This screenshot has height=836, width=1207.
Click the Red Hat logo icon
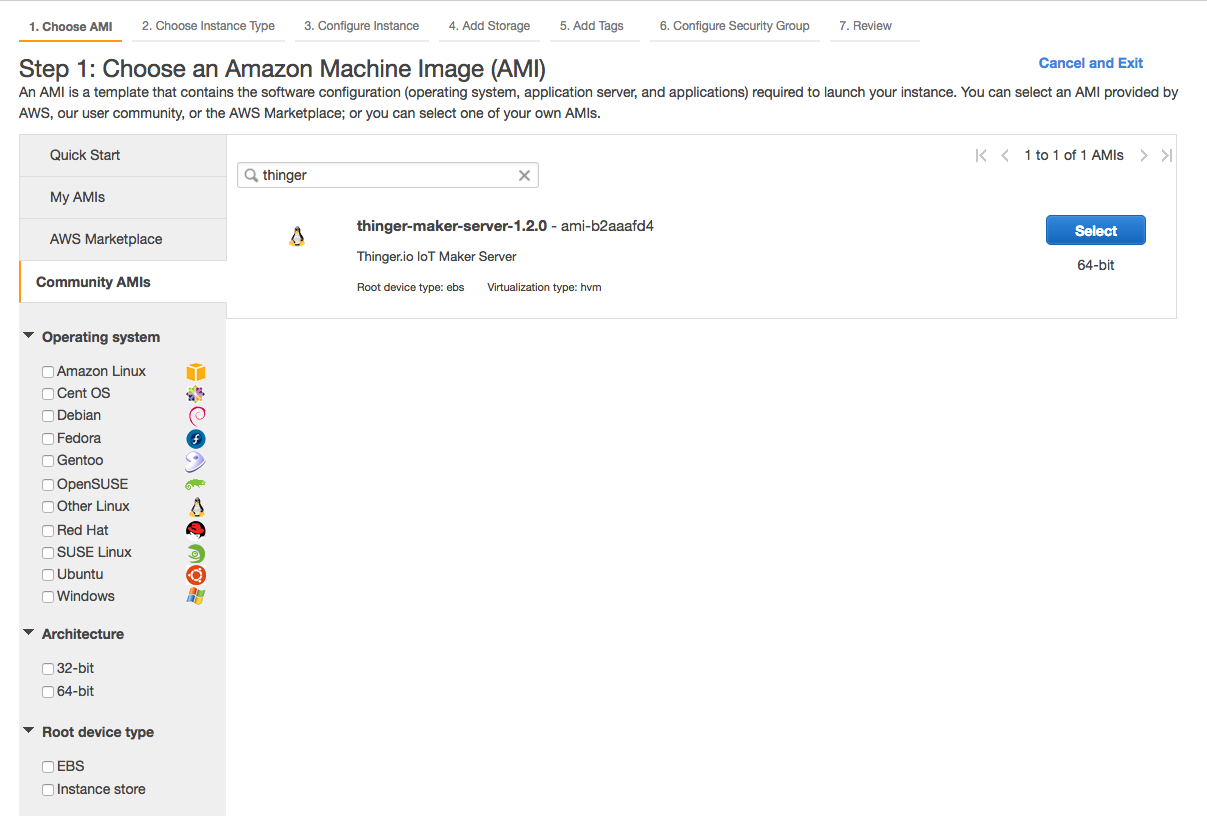(x=196, y=530)
